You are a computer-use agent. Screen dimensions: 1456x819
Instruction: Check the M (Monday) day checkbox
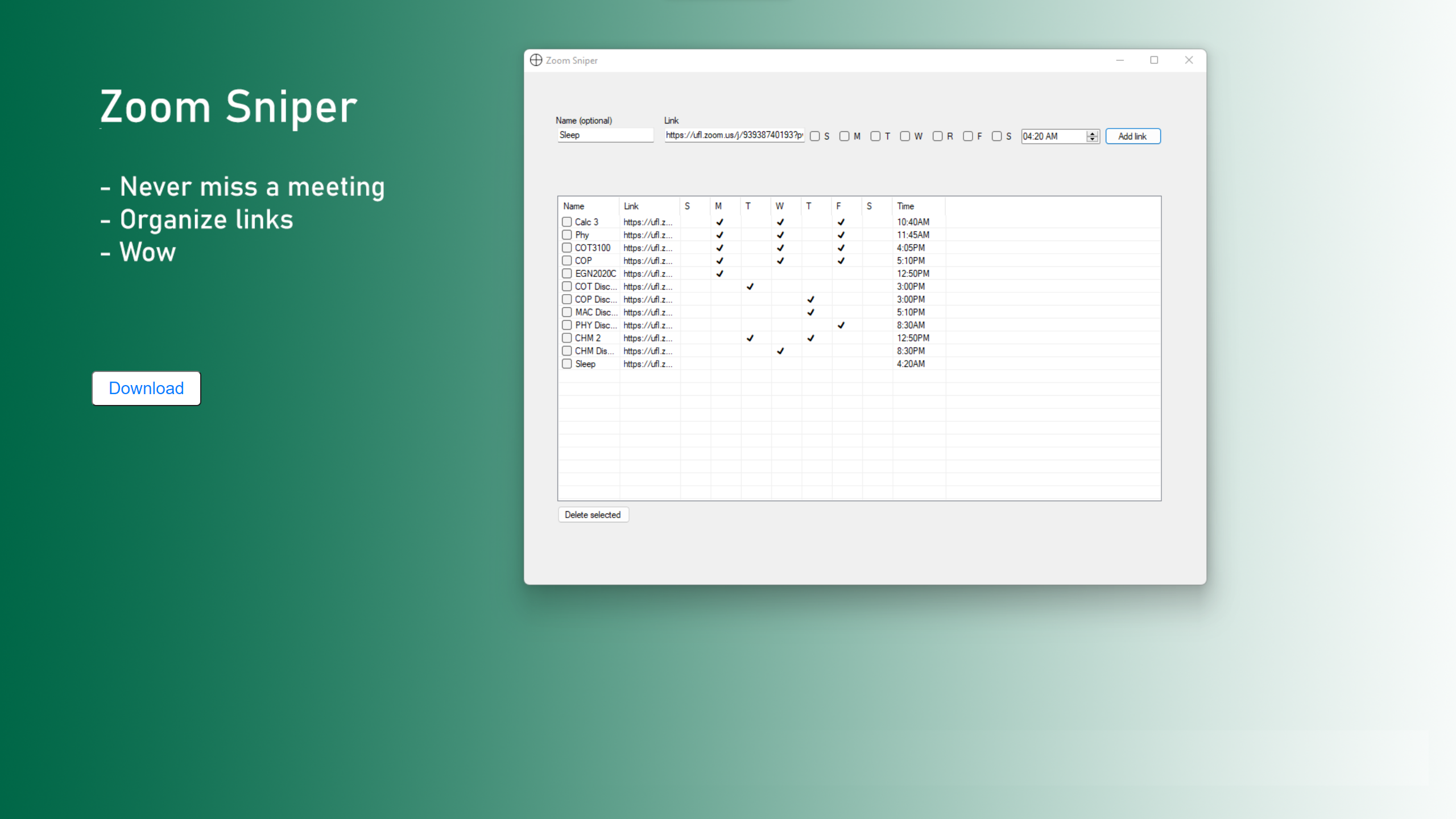point(844,136)
